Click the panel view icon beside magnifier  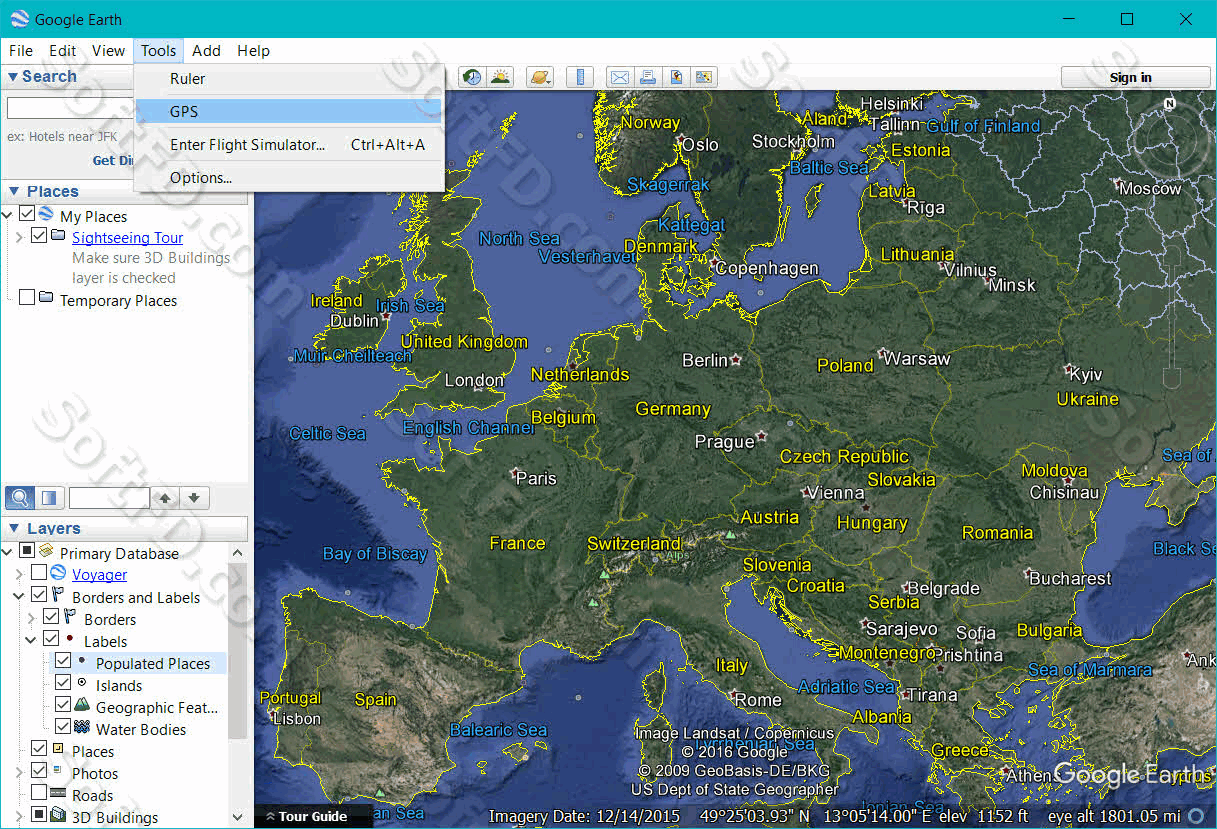point(50,497)
